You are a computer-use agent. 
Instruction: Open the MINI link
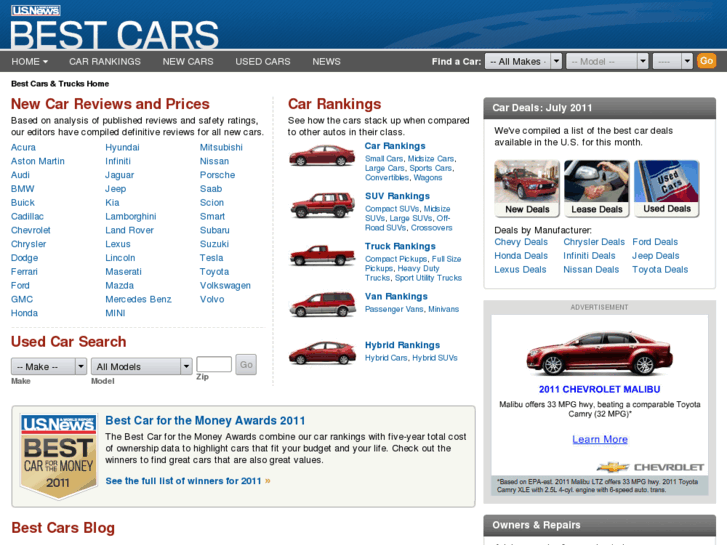pyautogui.click(x=115, y=313)
